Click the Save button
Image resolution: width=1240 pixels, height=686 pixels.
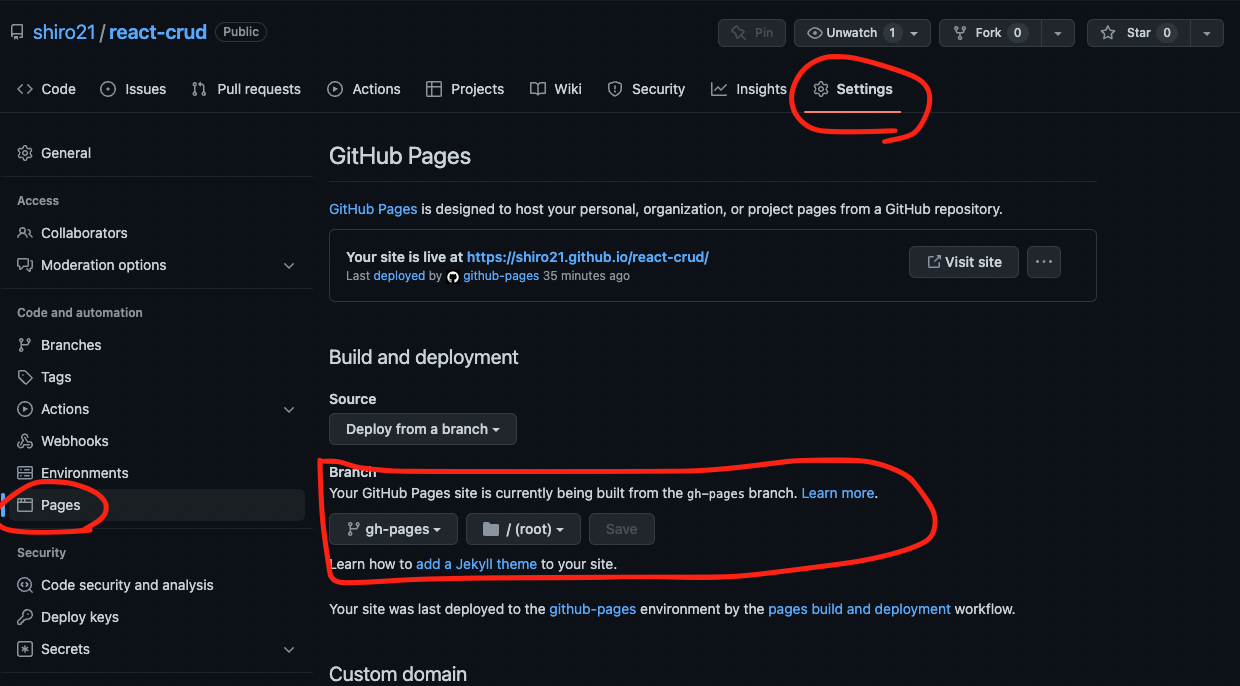point(621,529)
